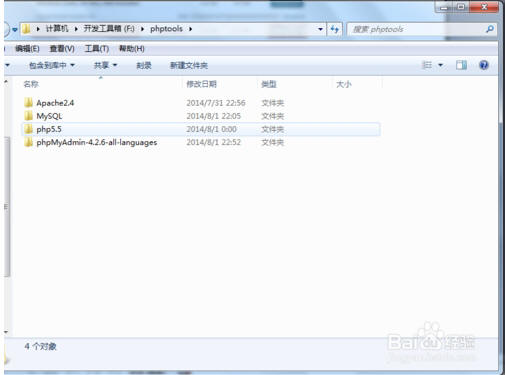Click 计算机 in the address breadcrumb
505x375 pixels.
point(57,29)
